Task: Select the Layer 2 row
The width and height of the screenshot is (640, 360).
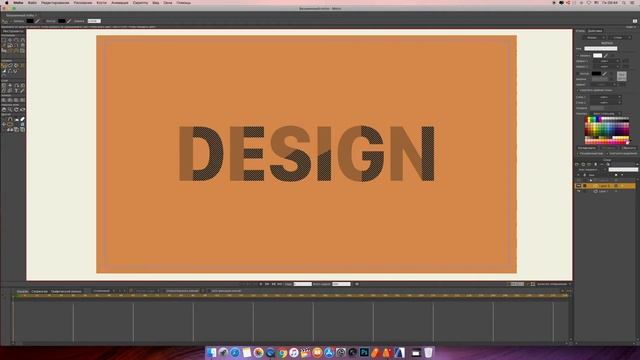Action: [x=606, y=186]
